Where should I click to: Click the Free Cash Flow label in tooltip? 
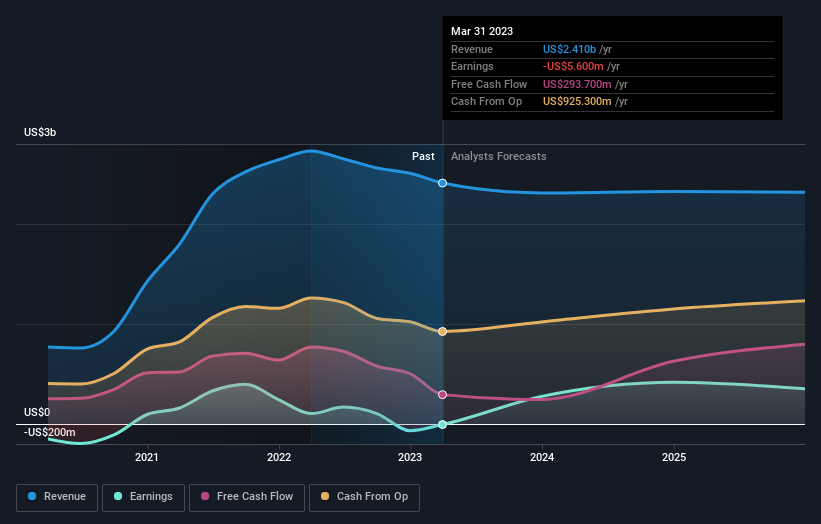tap(489, 84)
